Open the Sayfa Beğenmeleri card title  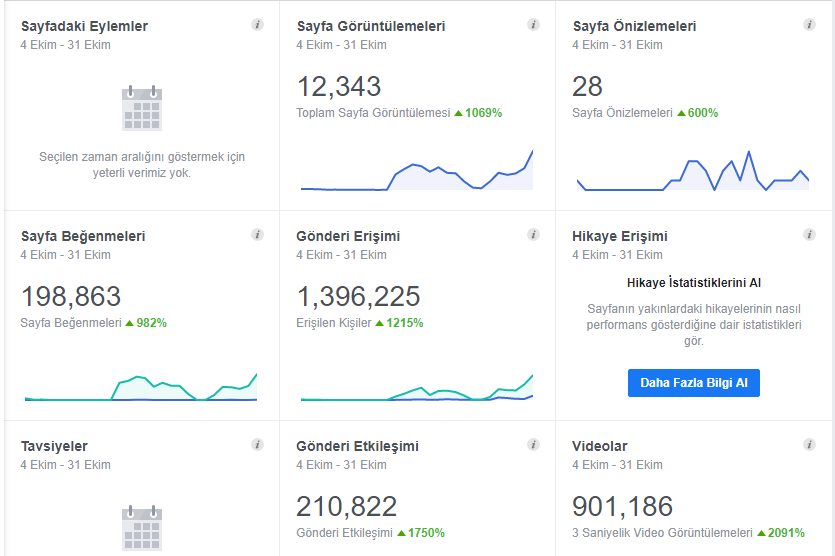click(83, 236)
